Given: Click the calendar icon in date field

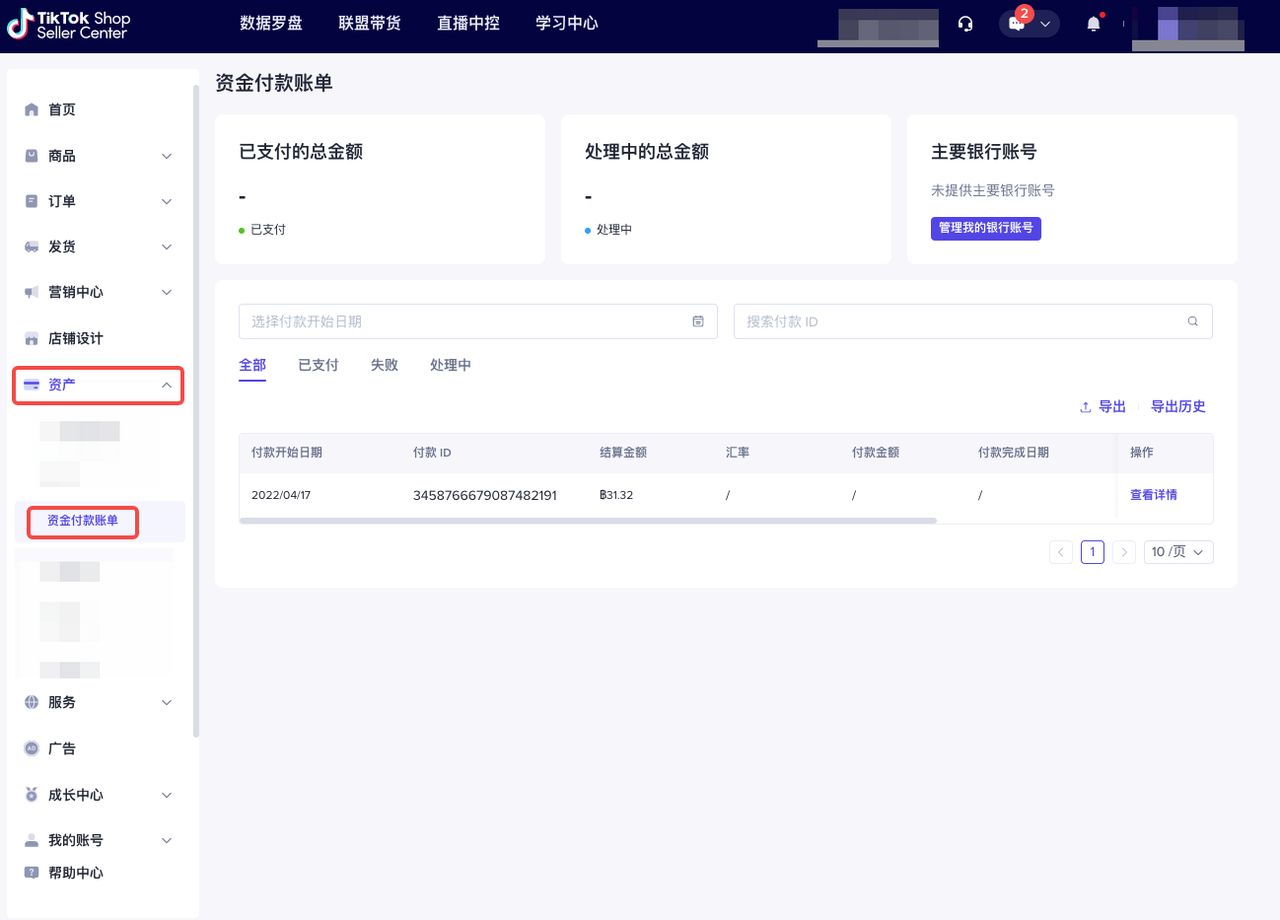Looking at the screenshot, I should (698, 322).
